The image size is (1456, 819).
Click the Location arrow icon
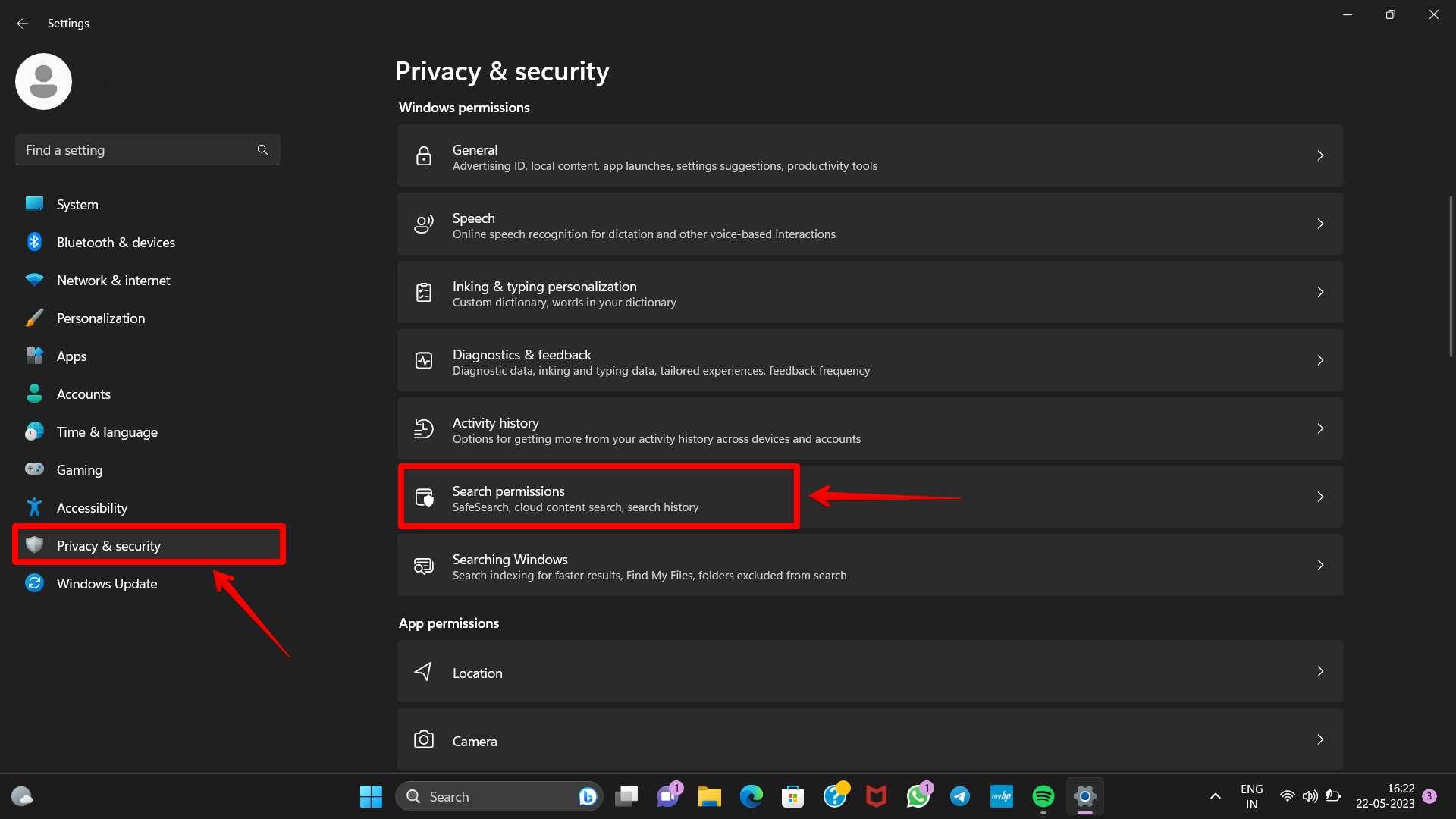pyautogui.click(x=423, y=671)
